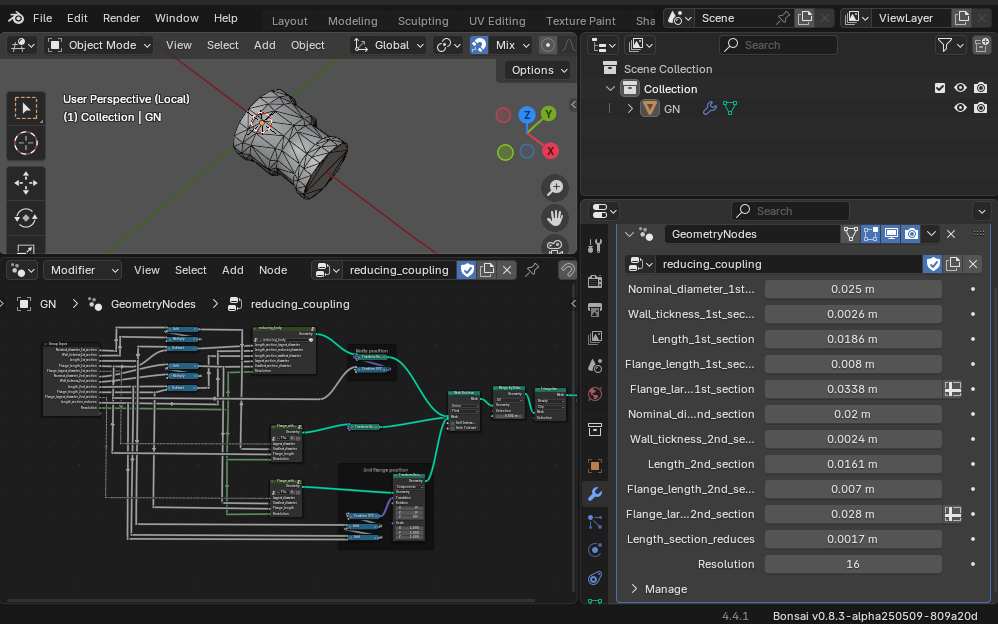Open the World properties tab

click(x=595, y=394)
